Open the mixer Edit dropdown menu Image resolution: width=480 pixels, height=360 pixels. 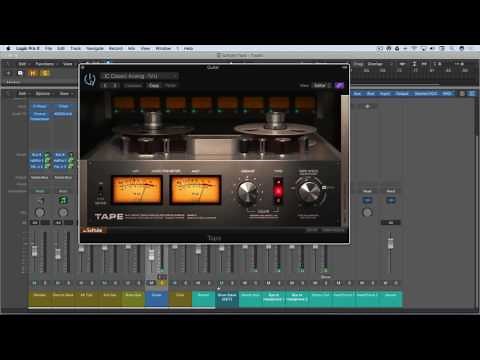click(23, 94)
